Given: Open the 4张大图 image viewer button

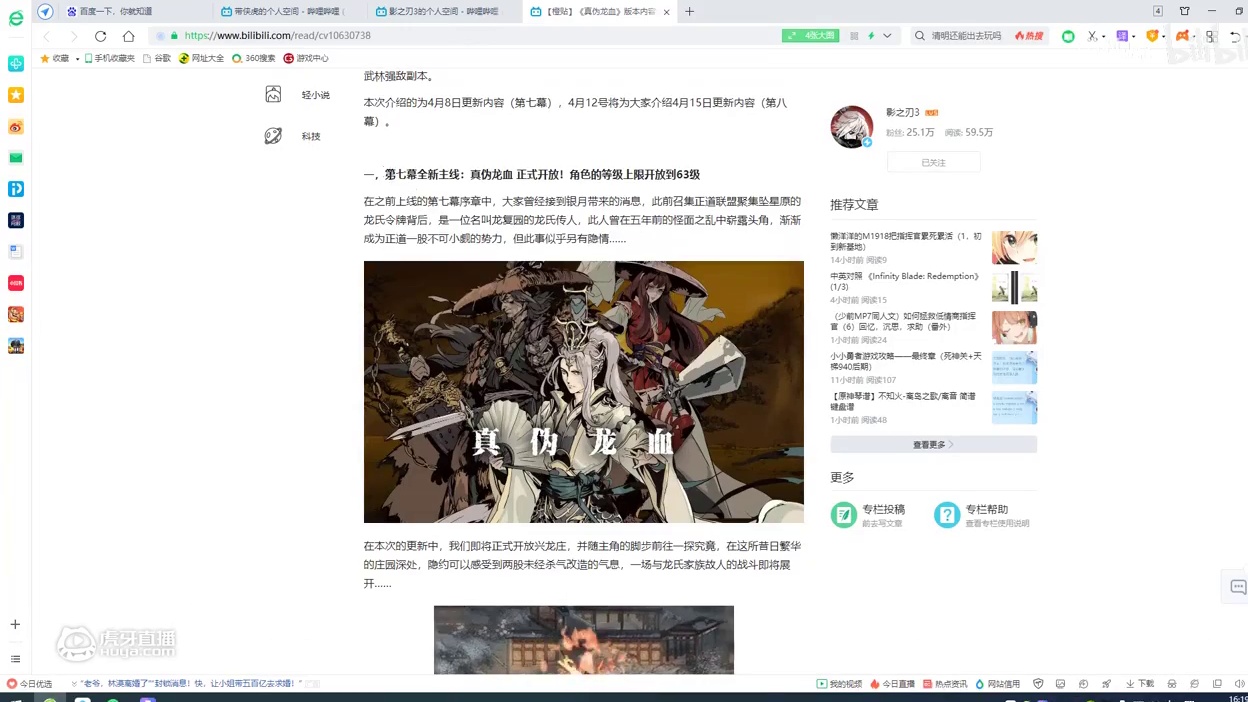Looking at the screenshot, I should tap(811, 36).
